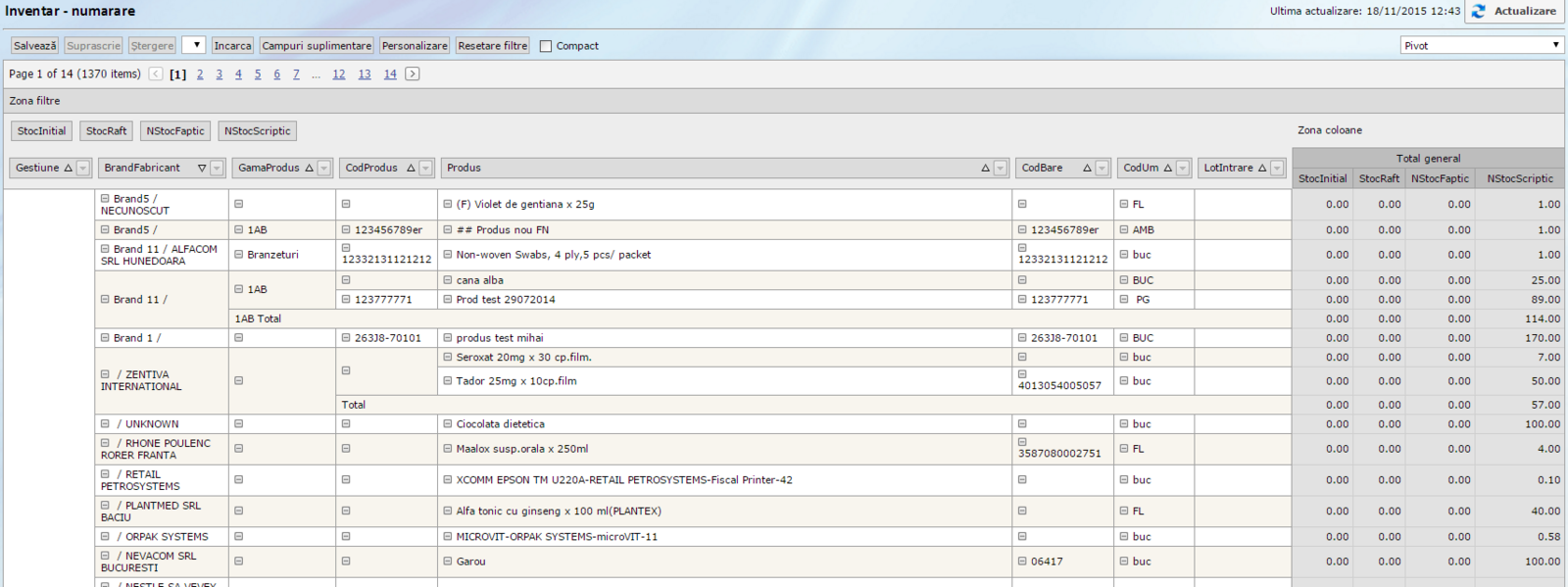Click the LotIntrare filter icon
The height and width of the screenshot is (587, 1568).
pos(1277,169)
